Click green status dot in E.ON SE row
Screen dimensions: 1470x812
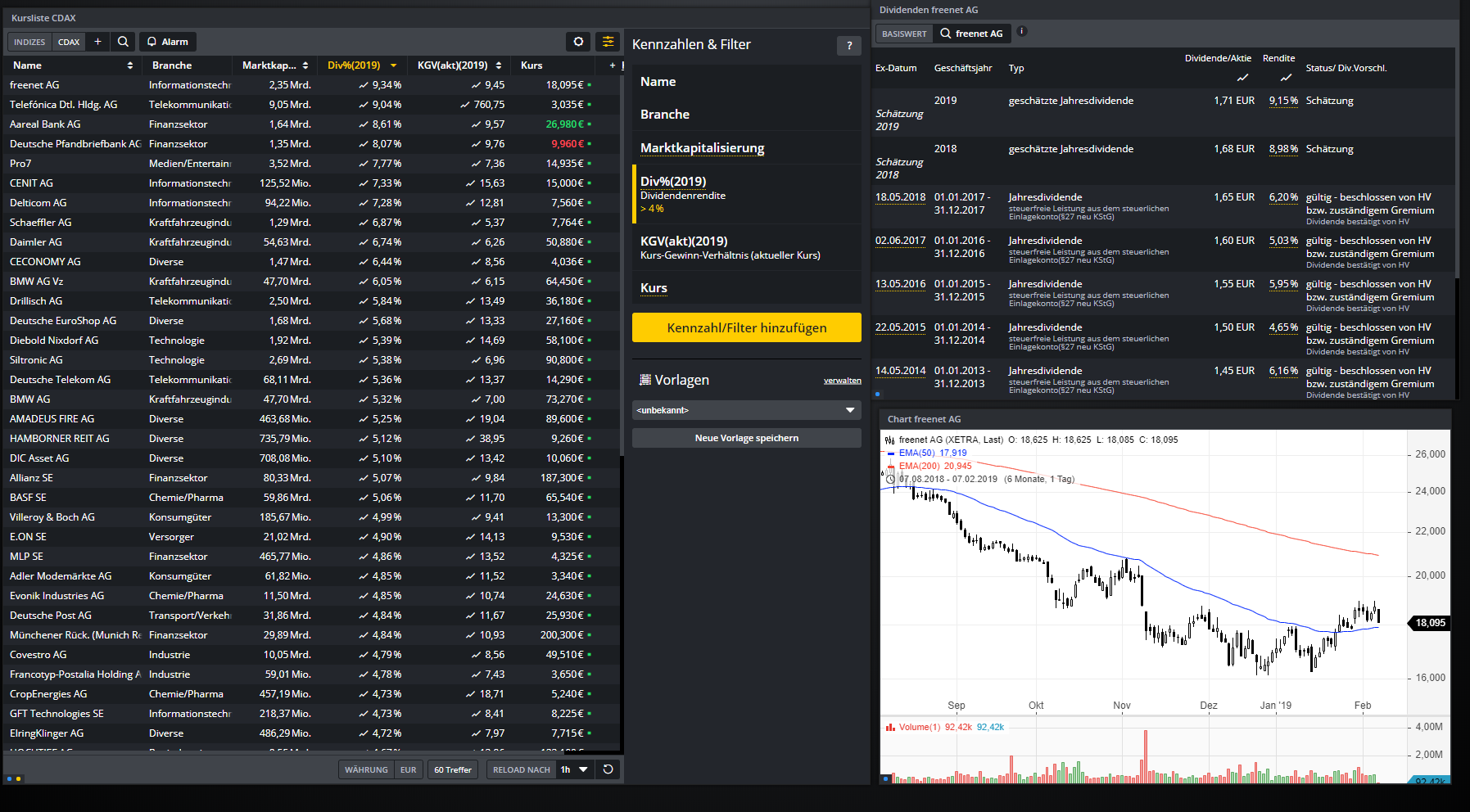(590, 537)
